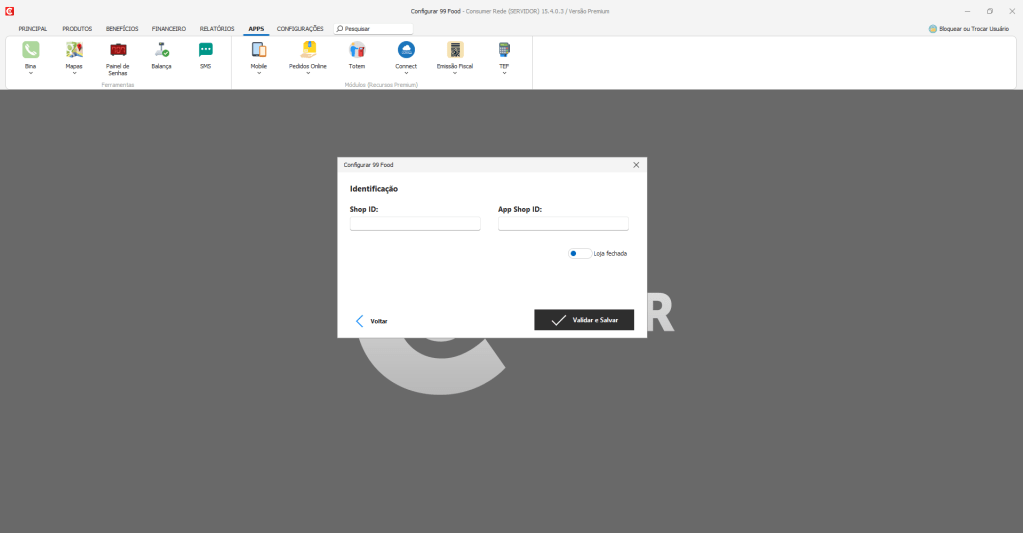Focus the App Shop ID field
The image size is (1023, 533).
563,224
